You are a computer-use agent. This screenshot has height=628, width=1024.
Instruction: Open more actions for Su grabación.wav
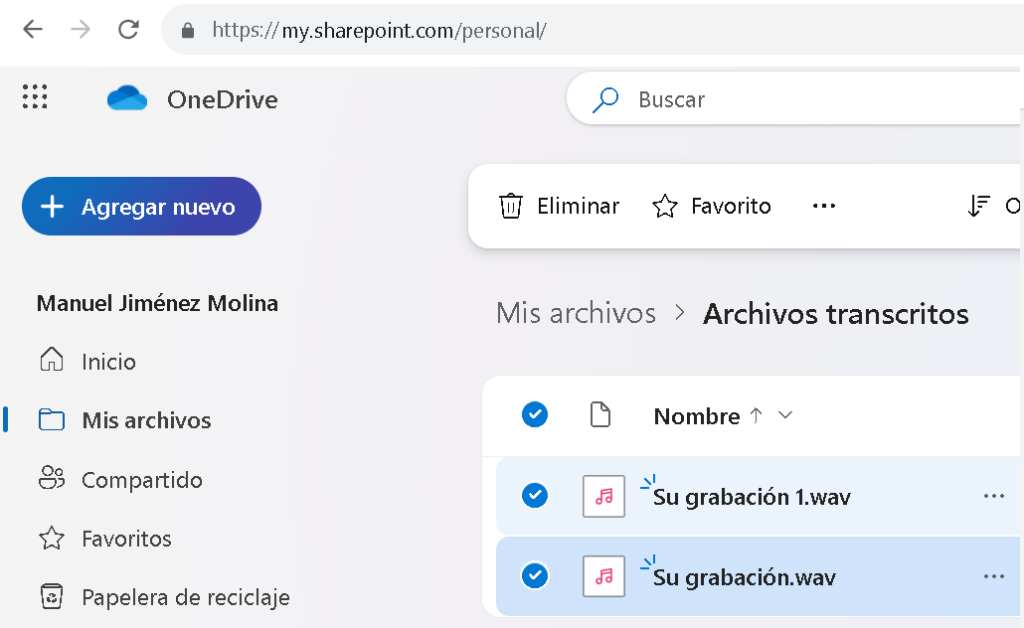(x=994, y=576)
